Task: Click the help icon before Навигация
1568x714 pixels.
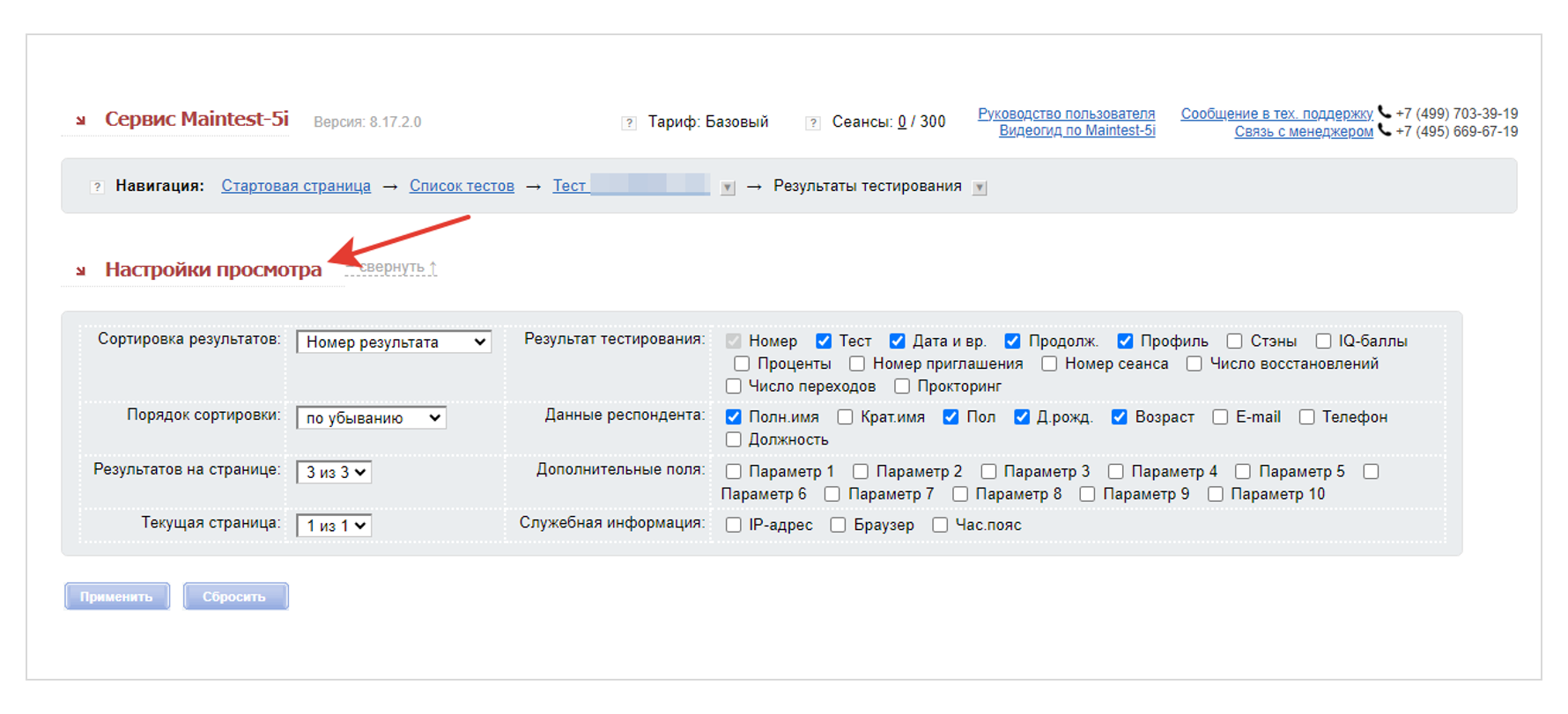Action: pyautogui.click(x=97, y=187)
